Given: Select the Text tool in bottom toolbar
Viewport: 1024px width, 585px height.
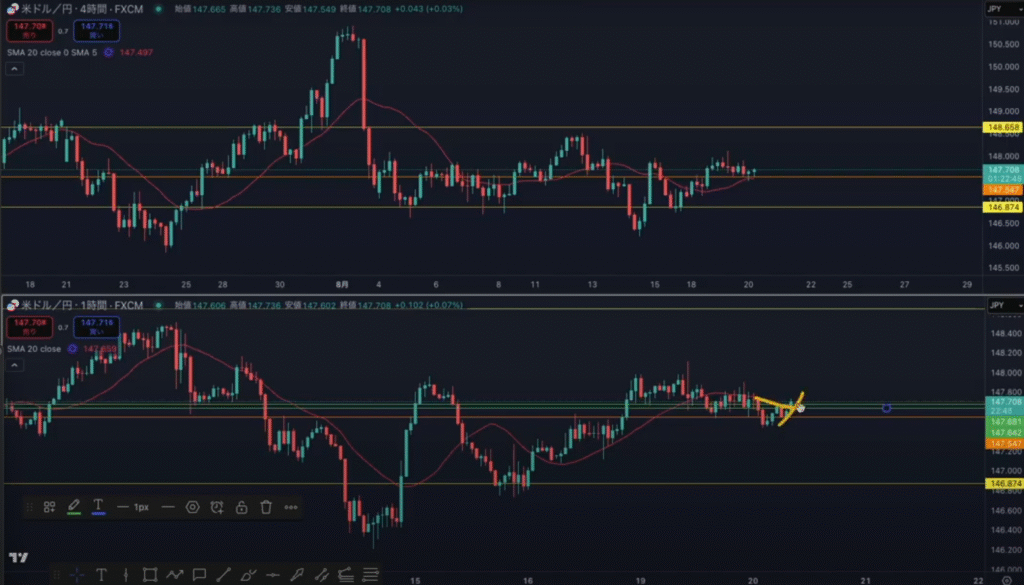Looking at the screenshot, I should 101,575.
